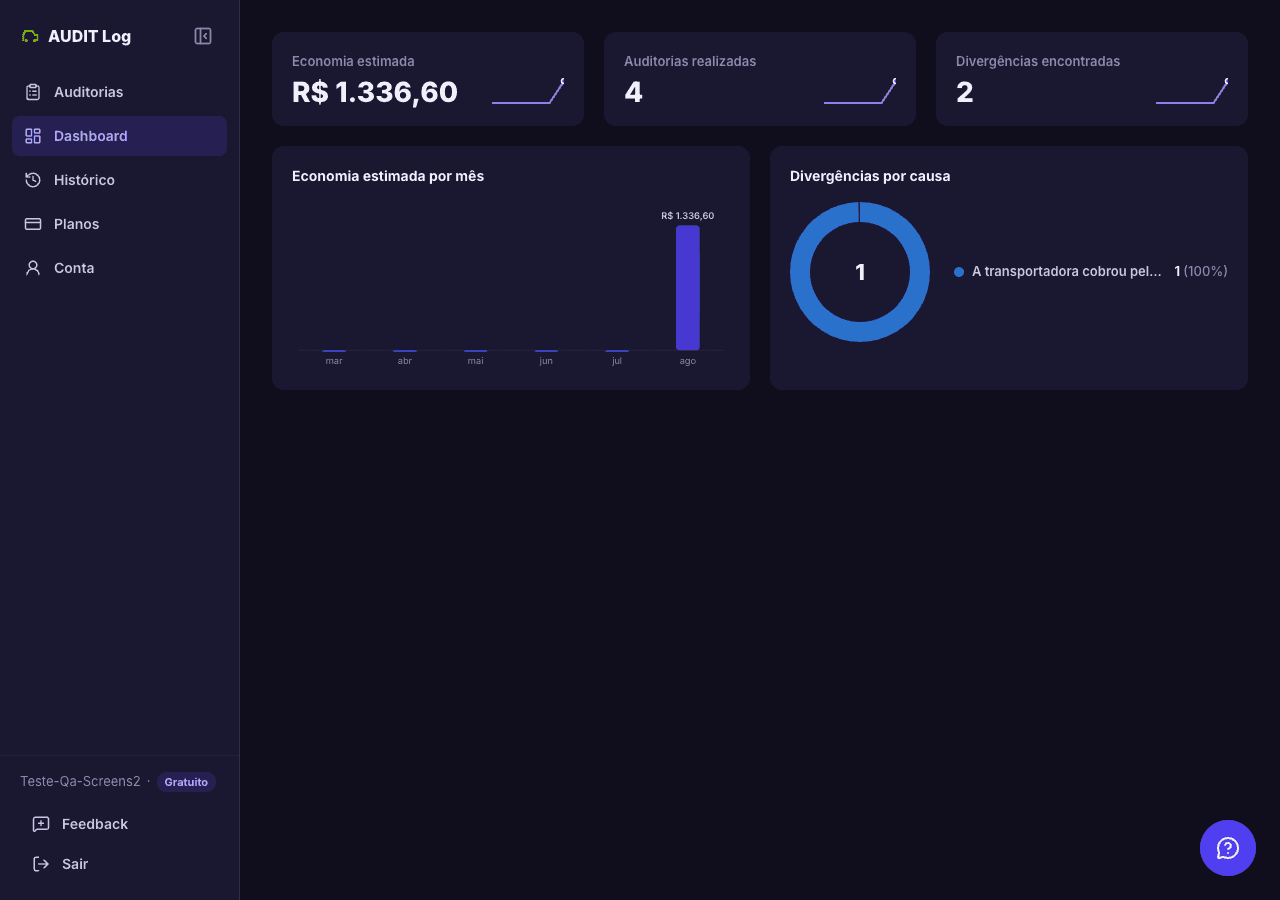Click the blue legend color dot
The image size is (1280, 900).
(x=959, y=272)
